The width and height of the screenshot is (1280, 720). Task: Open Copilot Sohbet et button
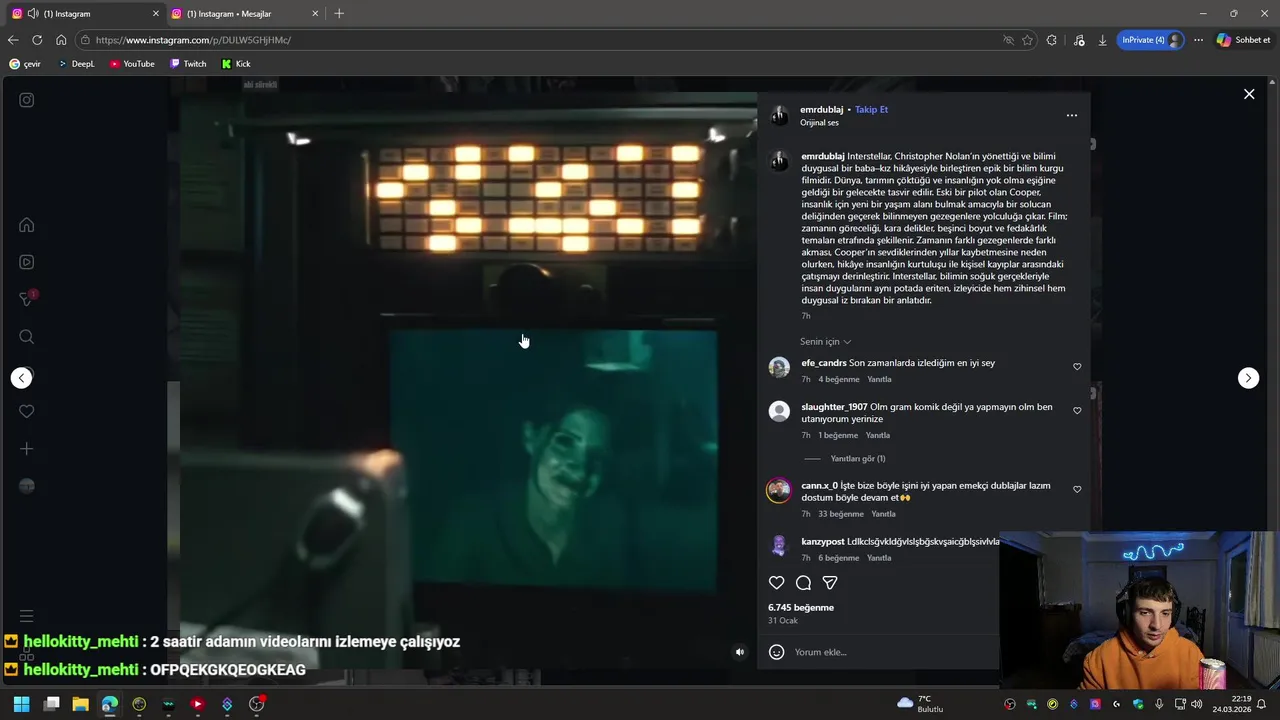(1244, 40)
